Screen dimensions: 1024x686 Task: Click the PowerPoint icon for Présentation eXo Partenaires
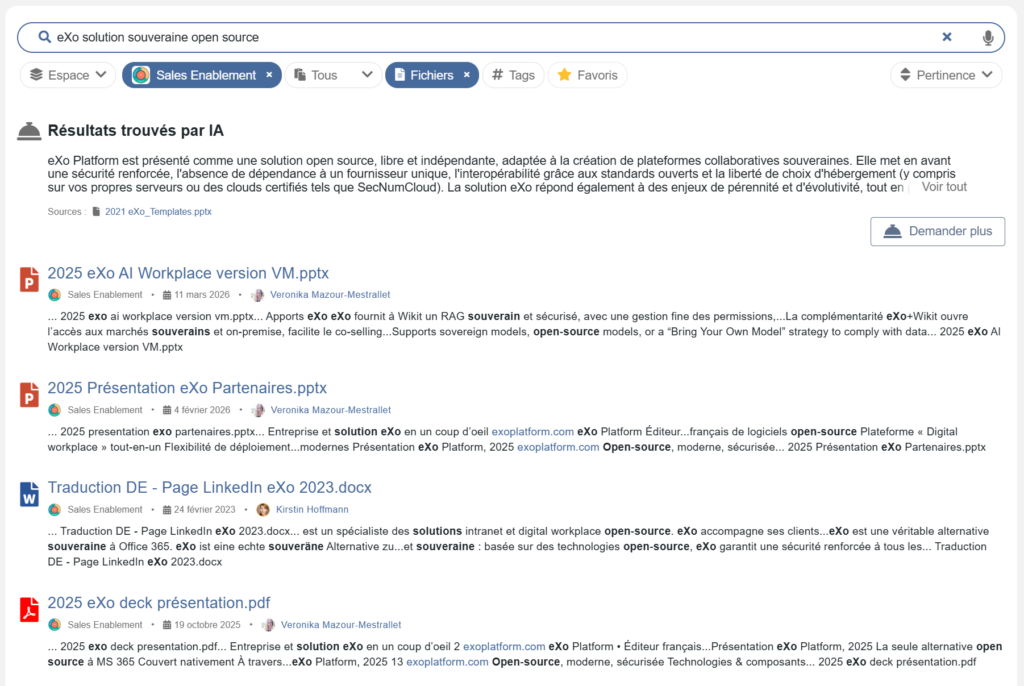pyautogui.click(x=29, y=395)
